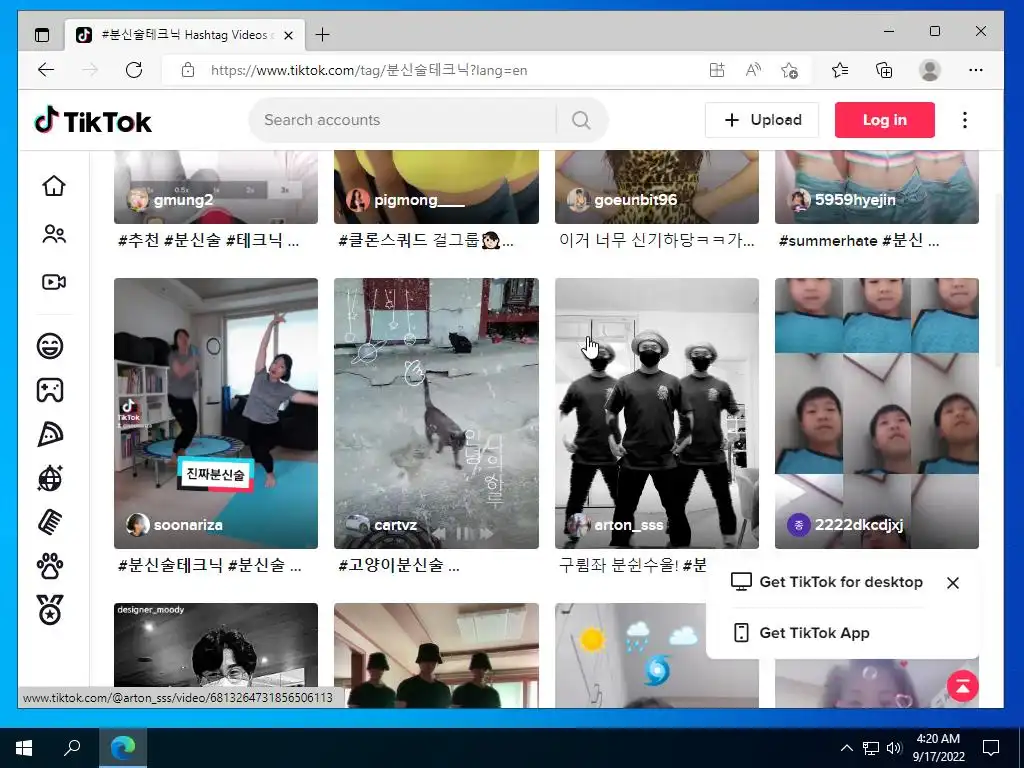Open the 5959hyejin video thumbnail
The image size is (1024, 768).
tap(876, 187)
